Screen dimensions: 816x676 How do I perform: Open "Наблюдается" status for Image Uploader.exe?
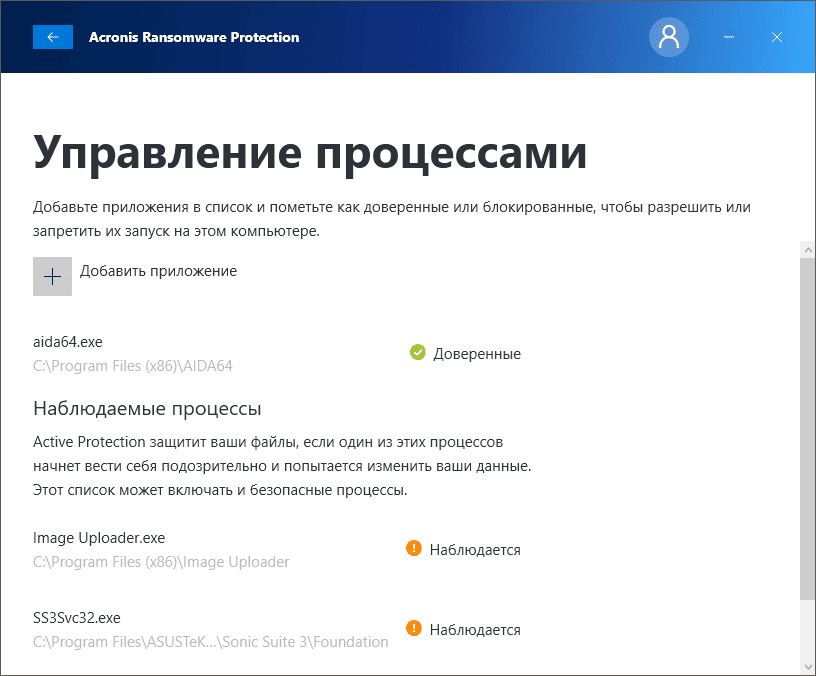[475, 550]
